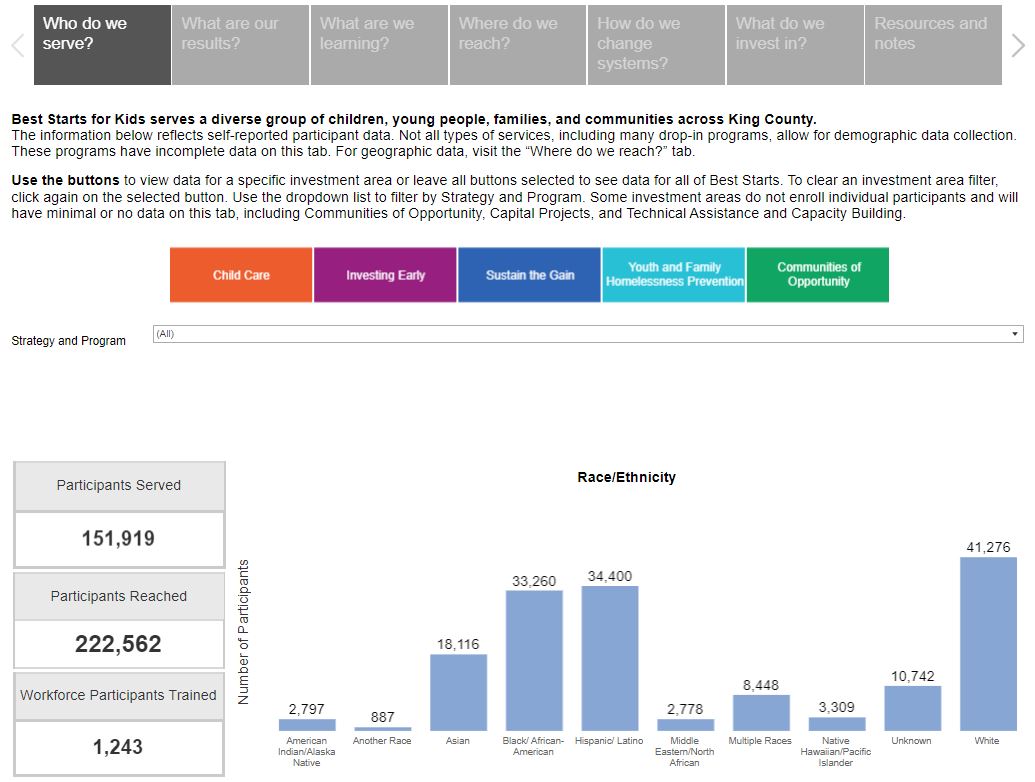Click the dropdown arrow on the right
This screenshot has width=1035, height=782.
pyautogui.click(x=1015, y=332)
